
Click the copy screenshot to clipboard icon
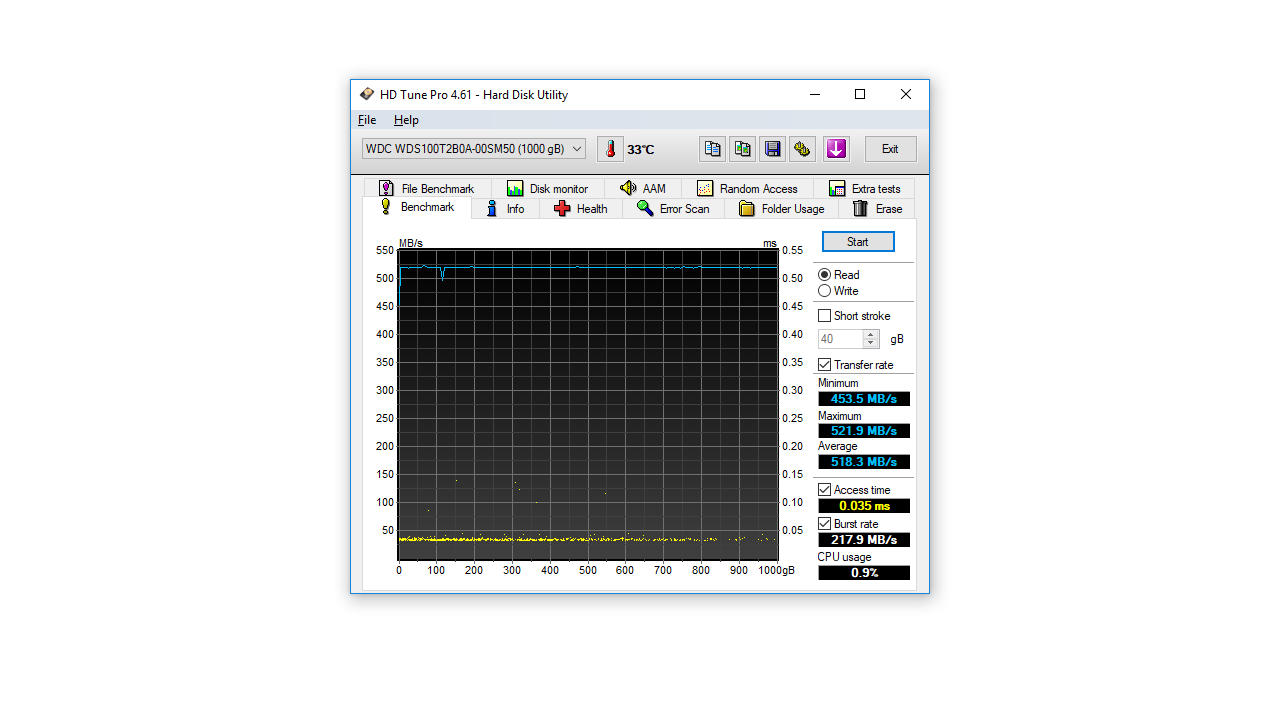(x=742, y=149)
